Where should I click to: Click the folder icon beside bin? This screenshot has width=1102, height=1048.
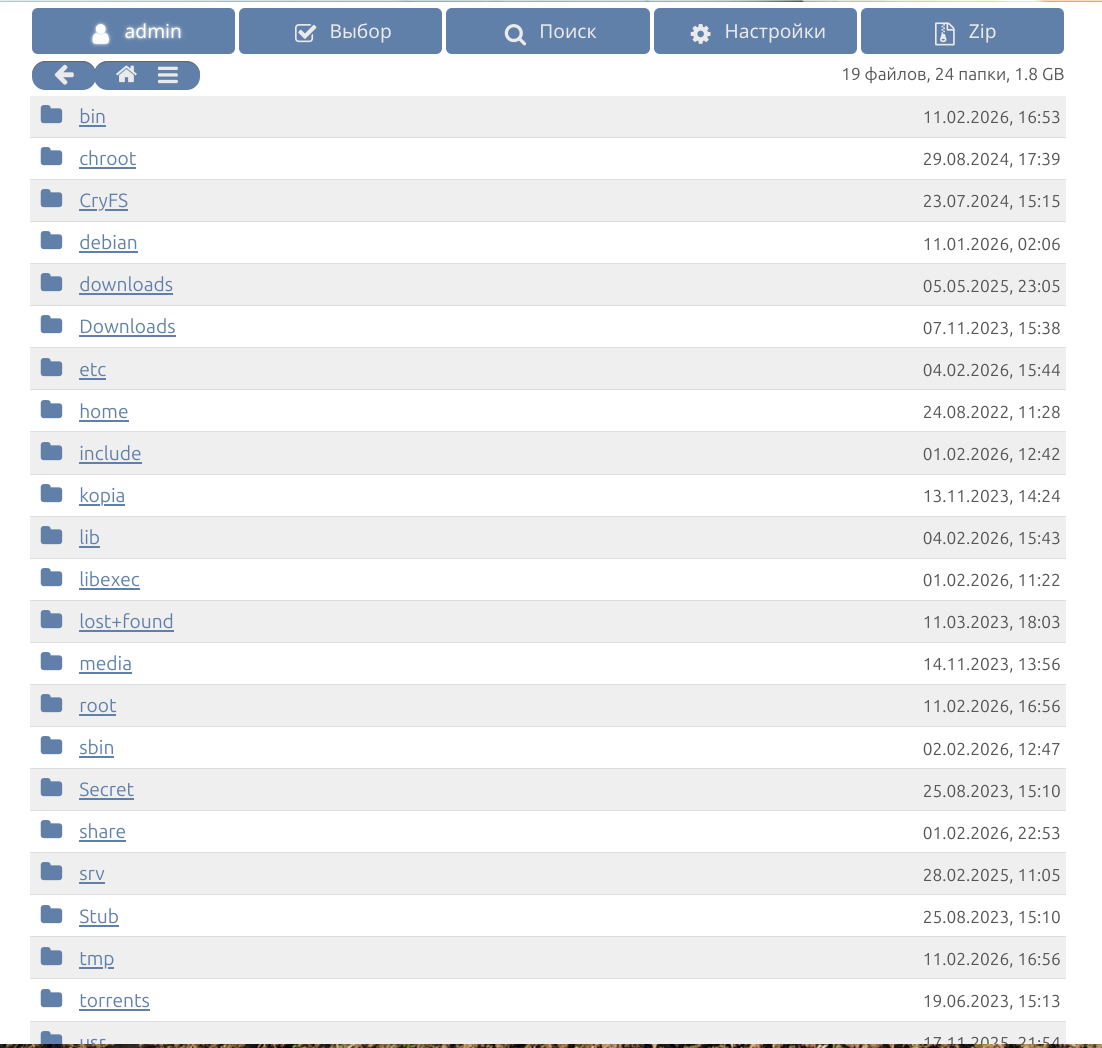[x=52, y=116]
